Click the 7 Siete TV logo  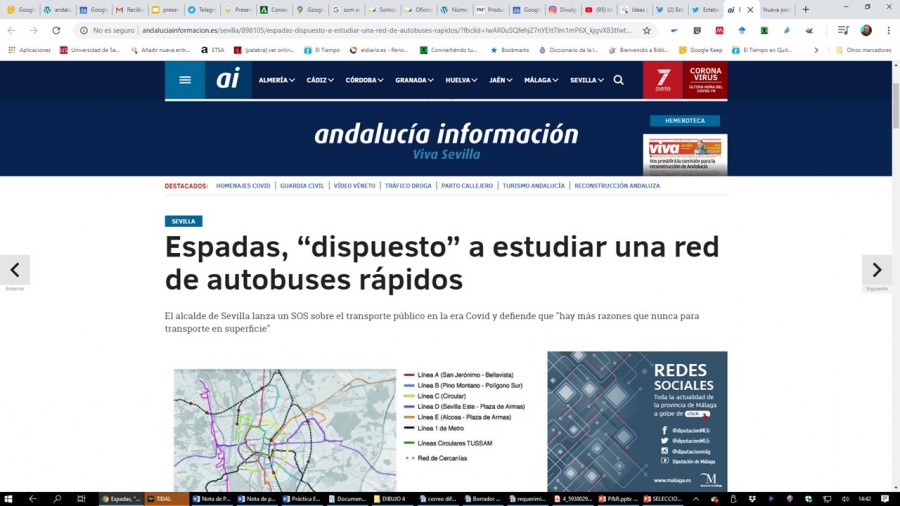pos(662,80)
